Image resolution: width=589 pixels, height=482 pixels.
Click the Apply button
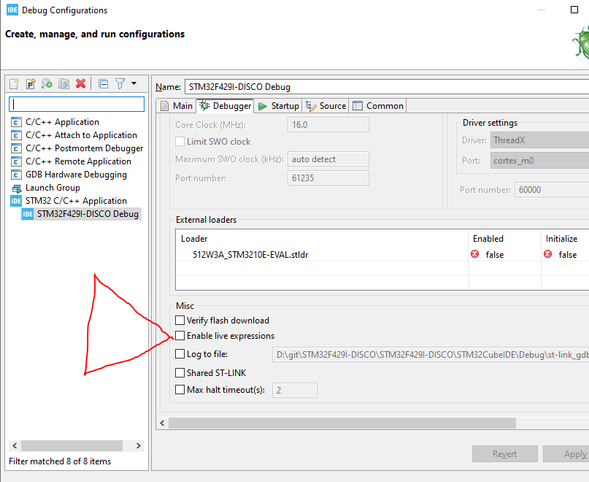point(566,454)
